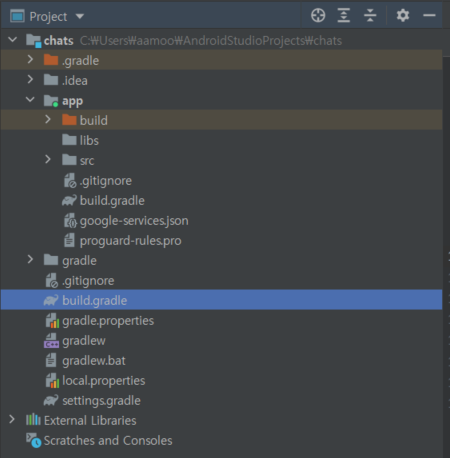Viewport: 450px width, 458px height.
Task: Click the app .gitignore file icon
Action: [70, 181]
